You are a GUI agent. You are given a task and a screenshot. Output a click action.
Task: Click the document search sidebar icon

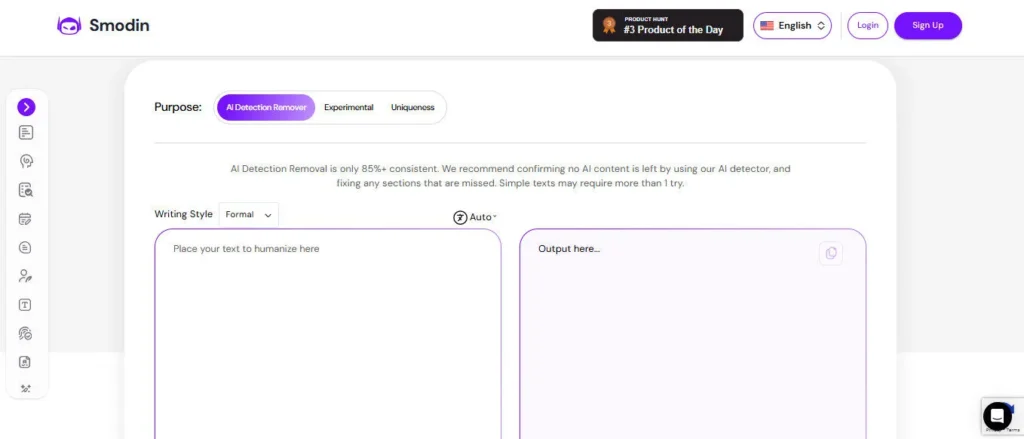coord(26,190)
